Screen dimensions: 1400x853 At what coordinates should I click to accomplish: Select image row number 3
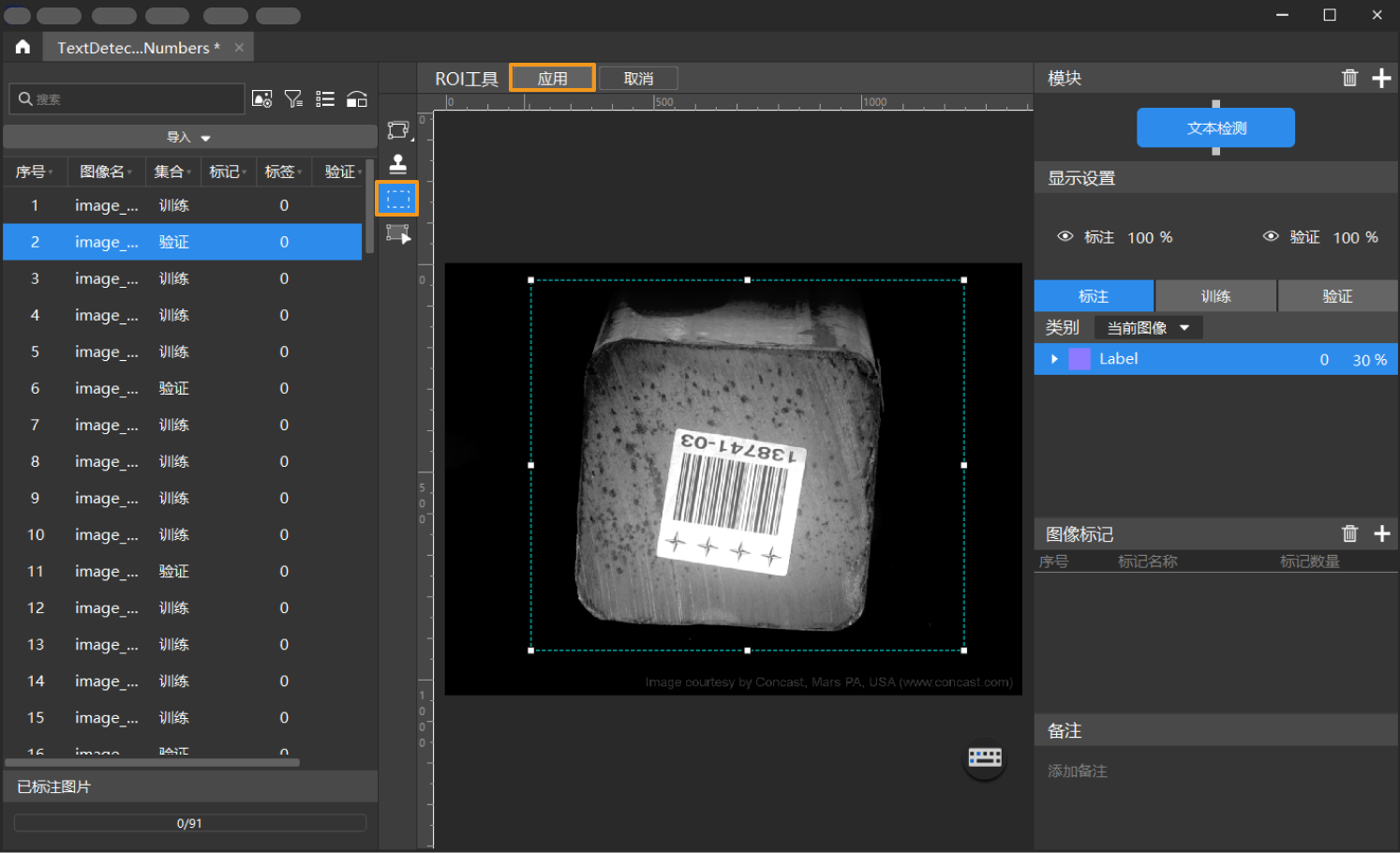[x=183, y=278]
